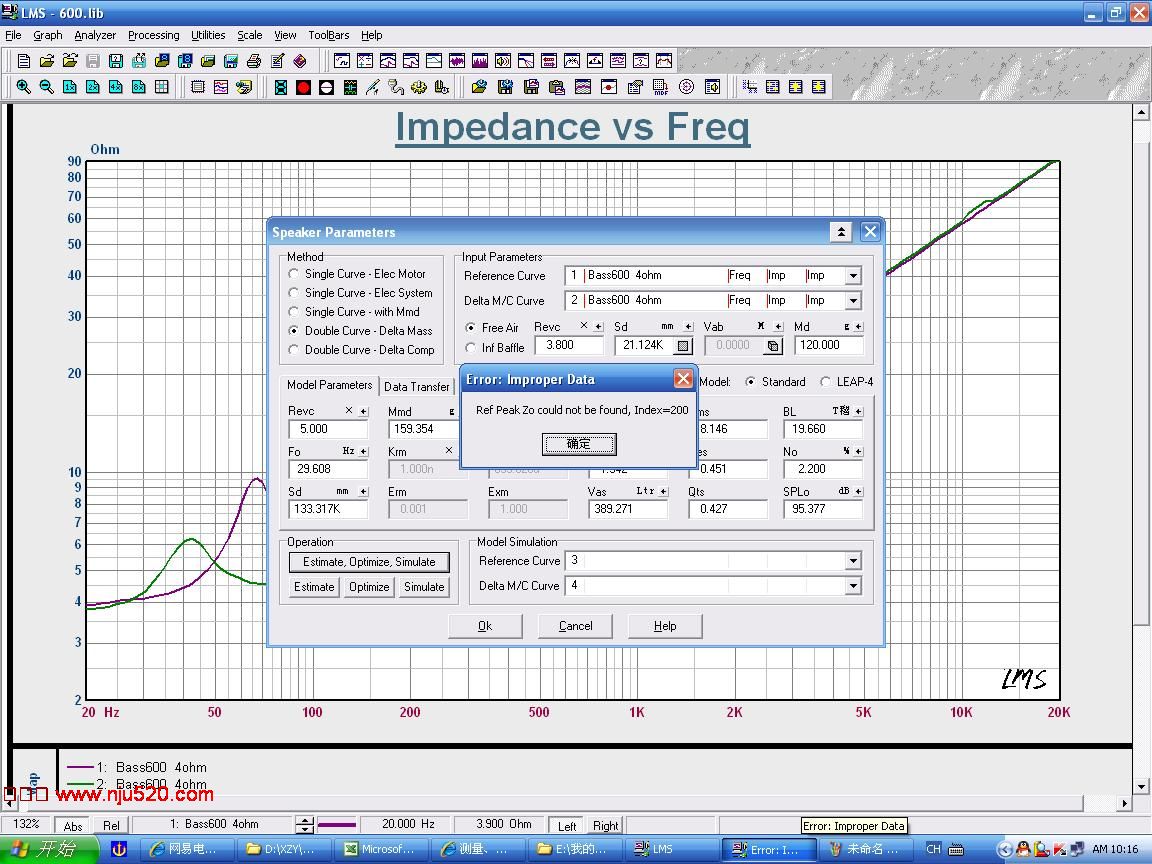Click Estimate, Optimize, Simulate button
The width and height of the screenshot is (1152, 864).
pyautogui.click(x=369, y=562)
